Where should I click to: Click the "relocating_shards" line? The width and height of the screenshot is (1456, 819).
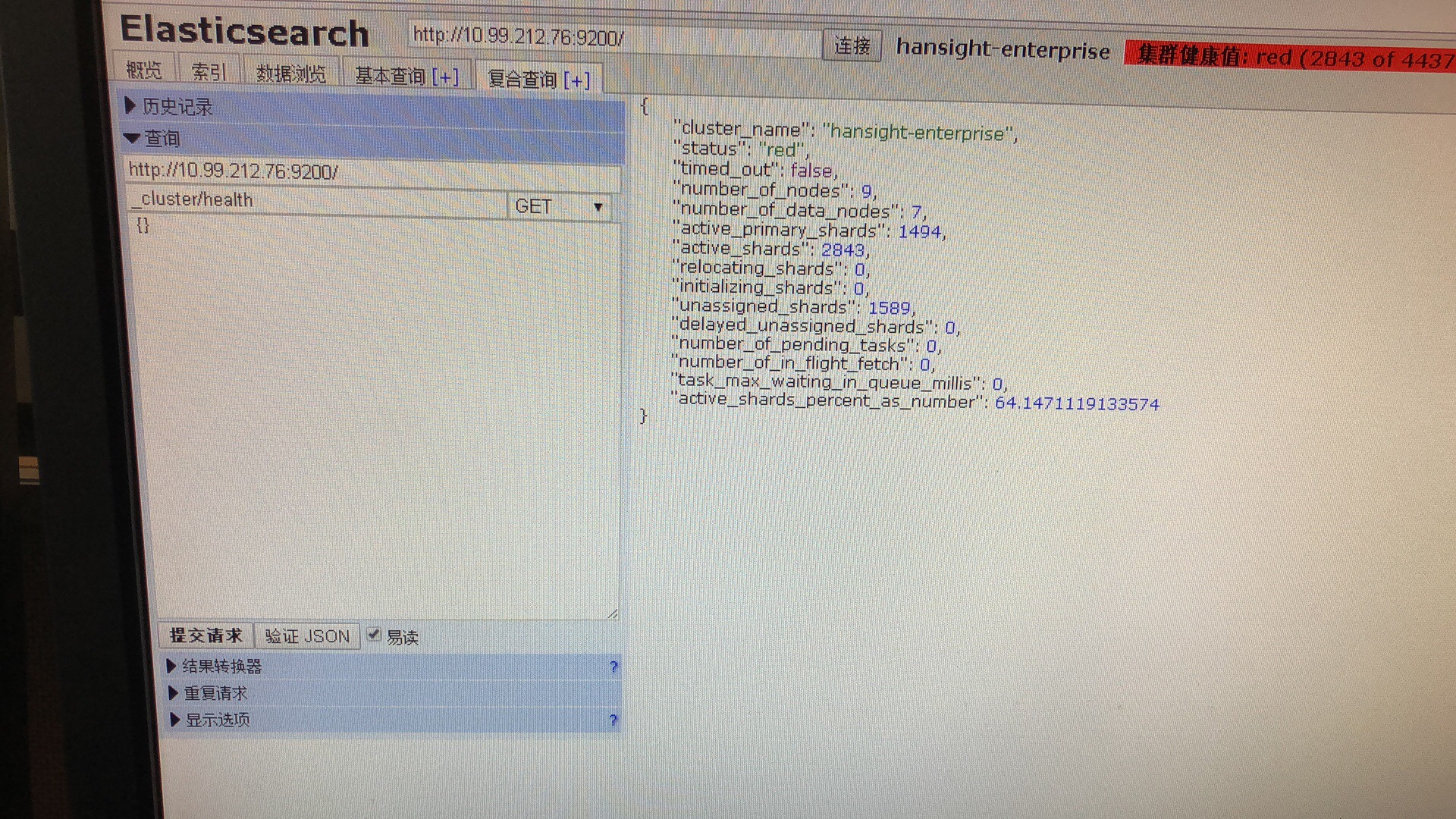(x=770, y=268)
